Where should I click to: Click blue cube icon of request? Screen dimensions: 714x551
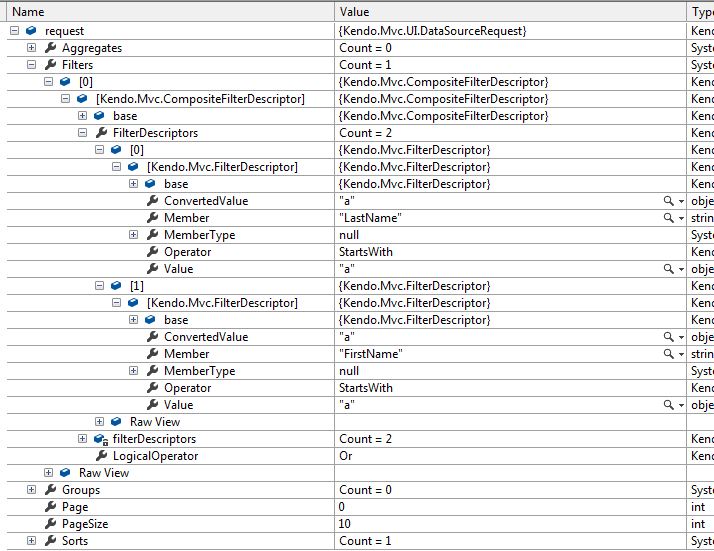click(x=31, y=31)
